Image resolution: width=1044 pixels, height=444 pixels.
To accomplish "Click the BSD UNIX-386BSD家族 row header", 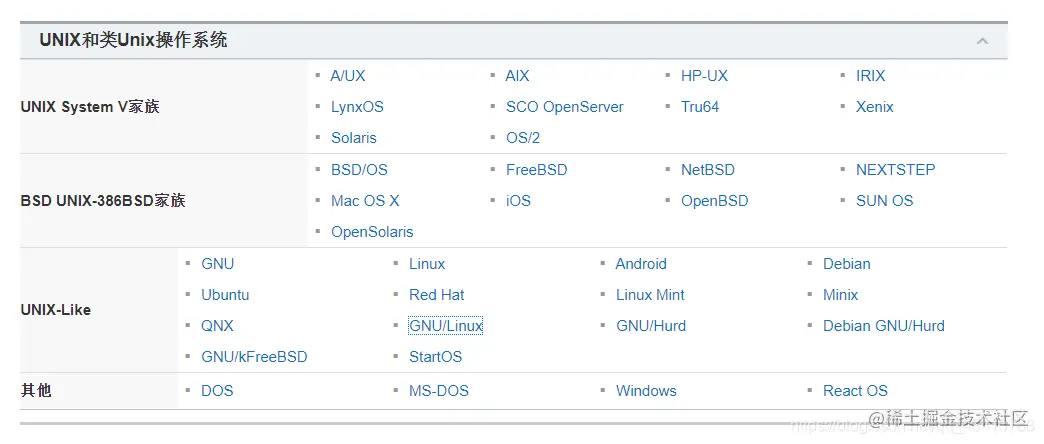I will pyautogui.click(x=103, y=201).
